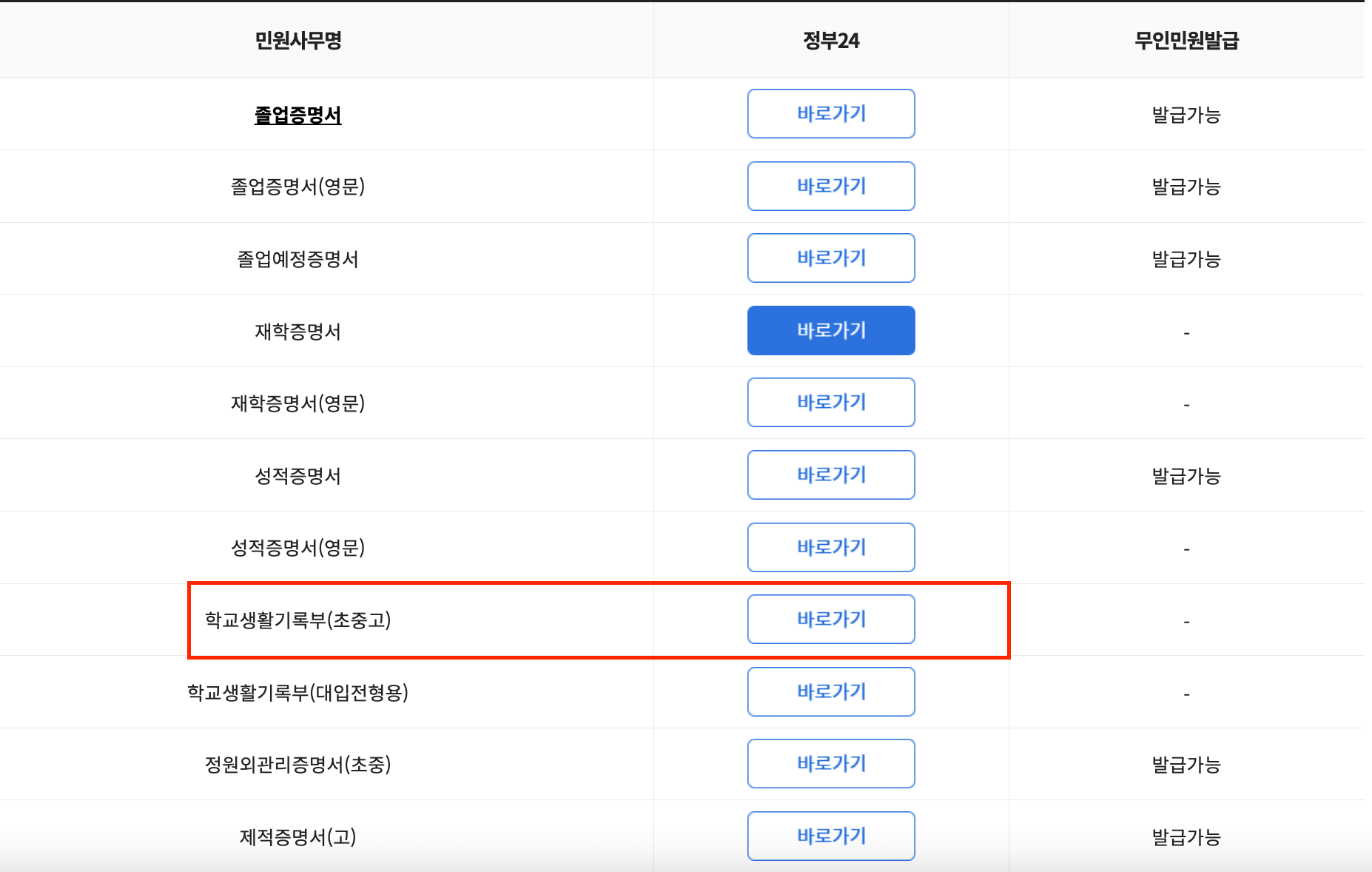Open 정부24 link for 졸업증명서(영문)
This screenshot has width=1372, height=872.
[831, 186]
